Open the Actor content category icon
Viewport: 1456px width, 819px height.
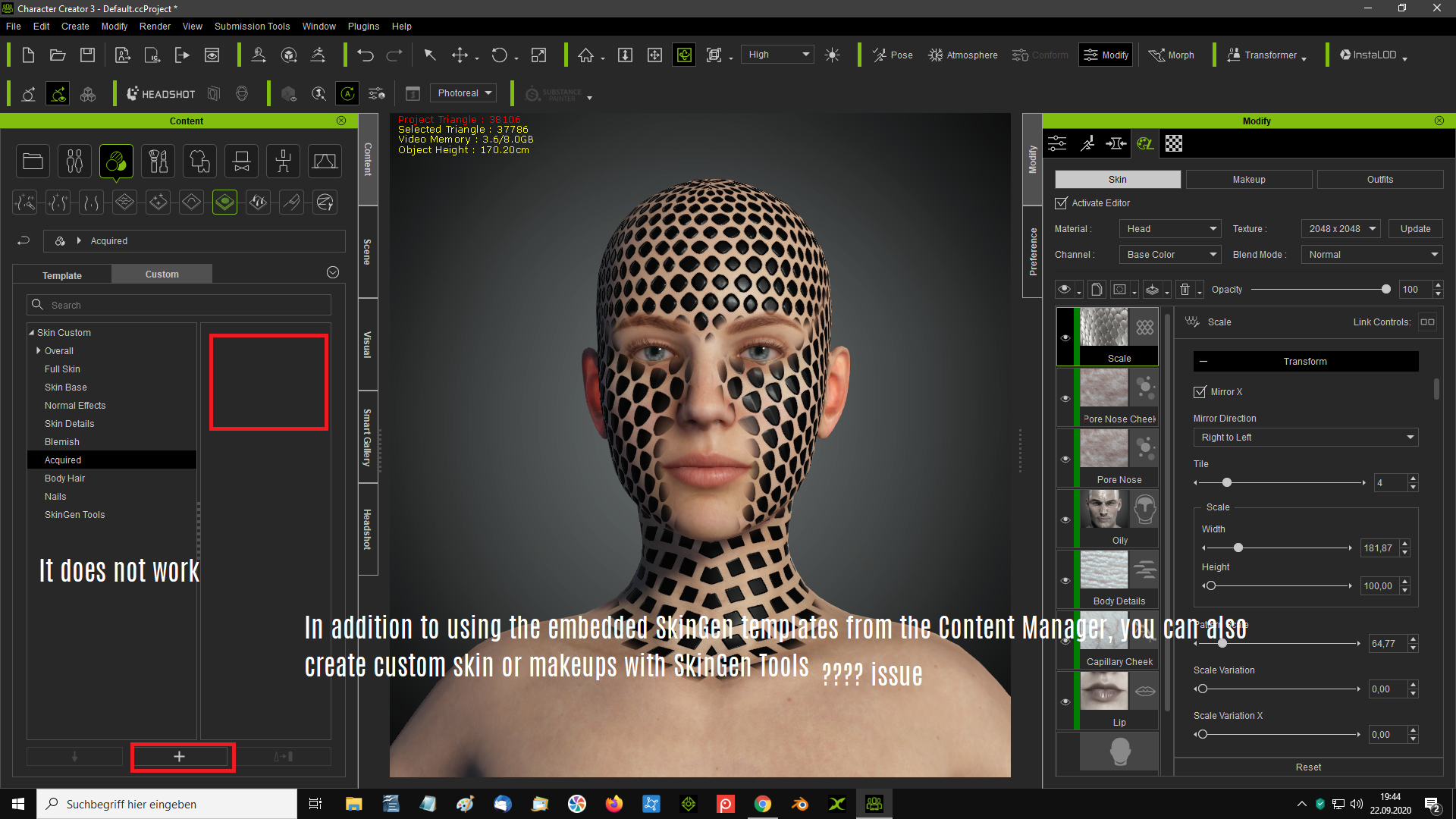point(74,161)
